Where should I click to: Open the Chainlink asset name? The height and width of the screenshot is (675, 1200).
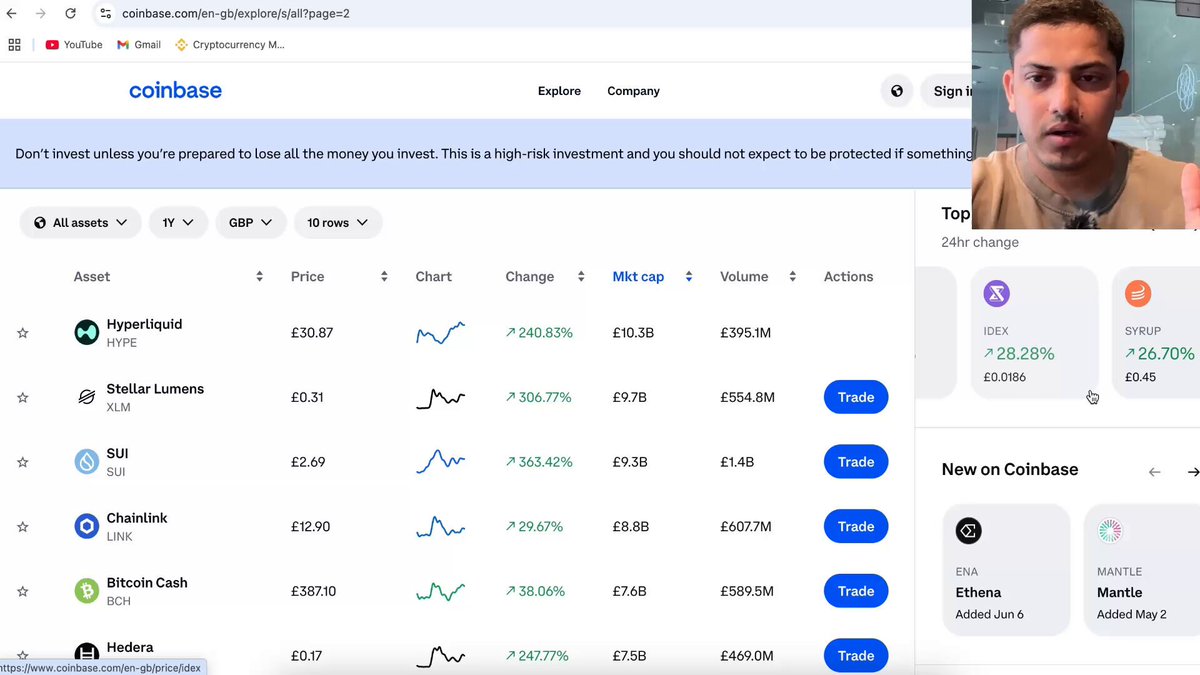click(x=137, y=518)
